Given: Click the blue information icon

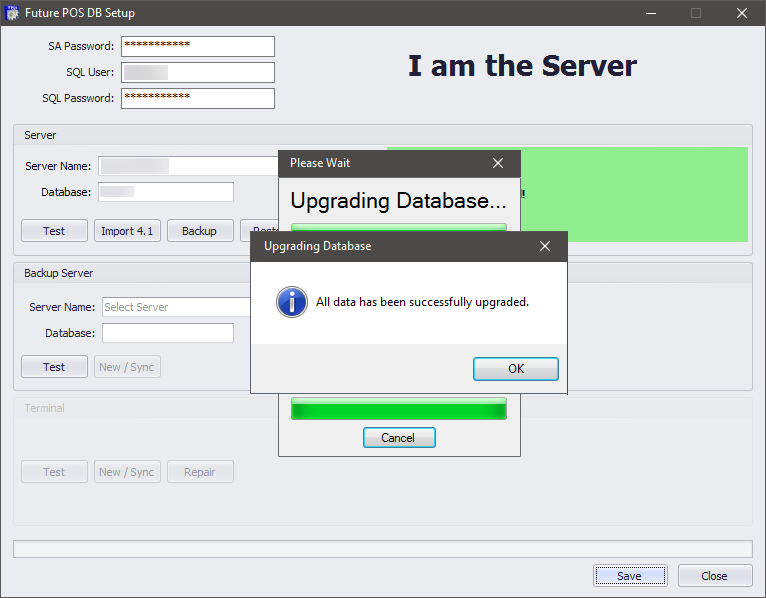Looking at the screenshot, I should coord(292,302).
